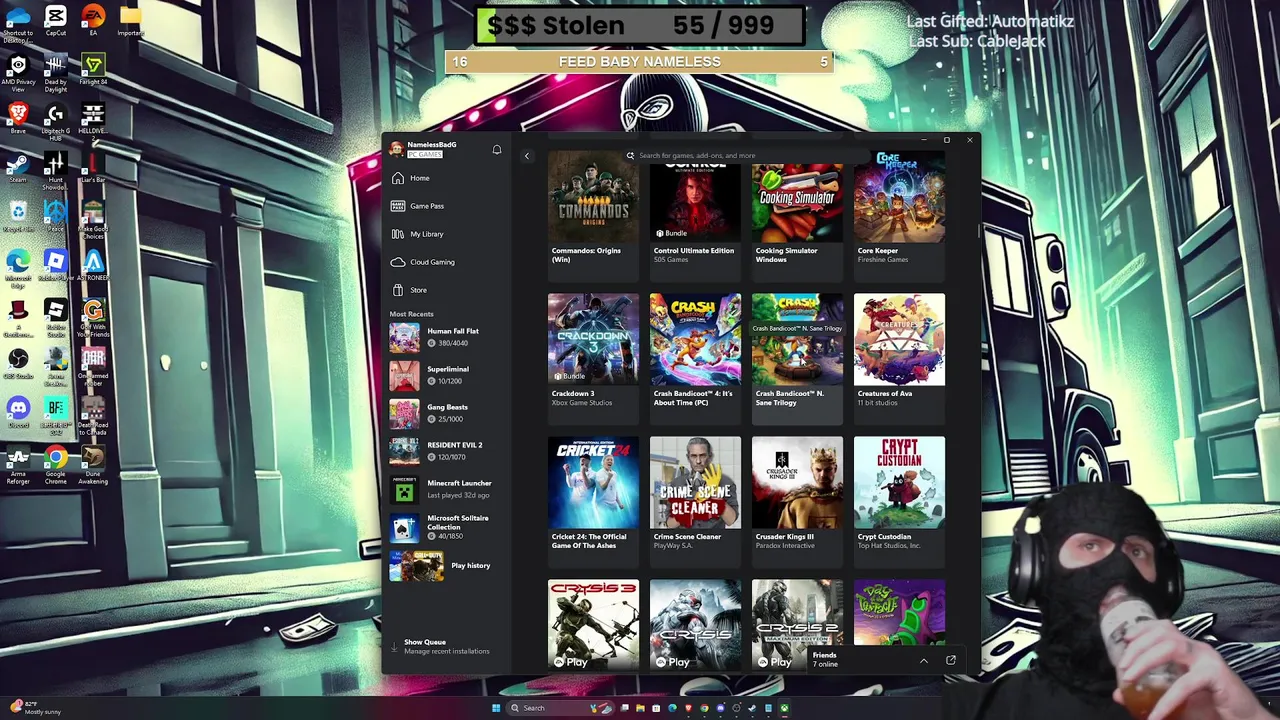The width and height of the screenshot is (1280, 720).
Task: Expand the Friends panel chevron
Action: point(923,660)
